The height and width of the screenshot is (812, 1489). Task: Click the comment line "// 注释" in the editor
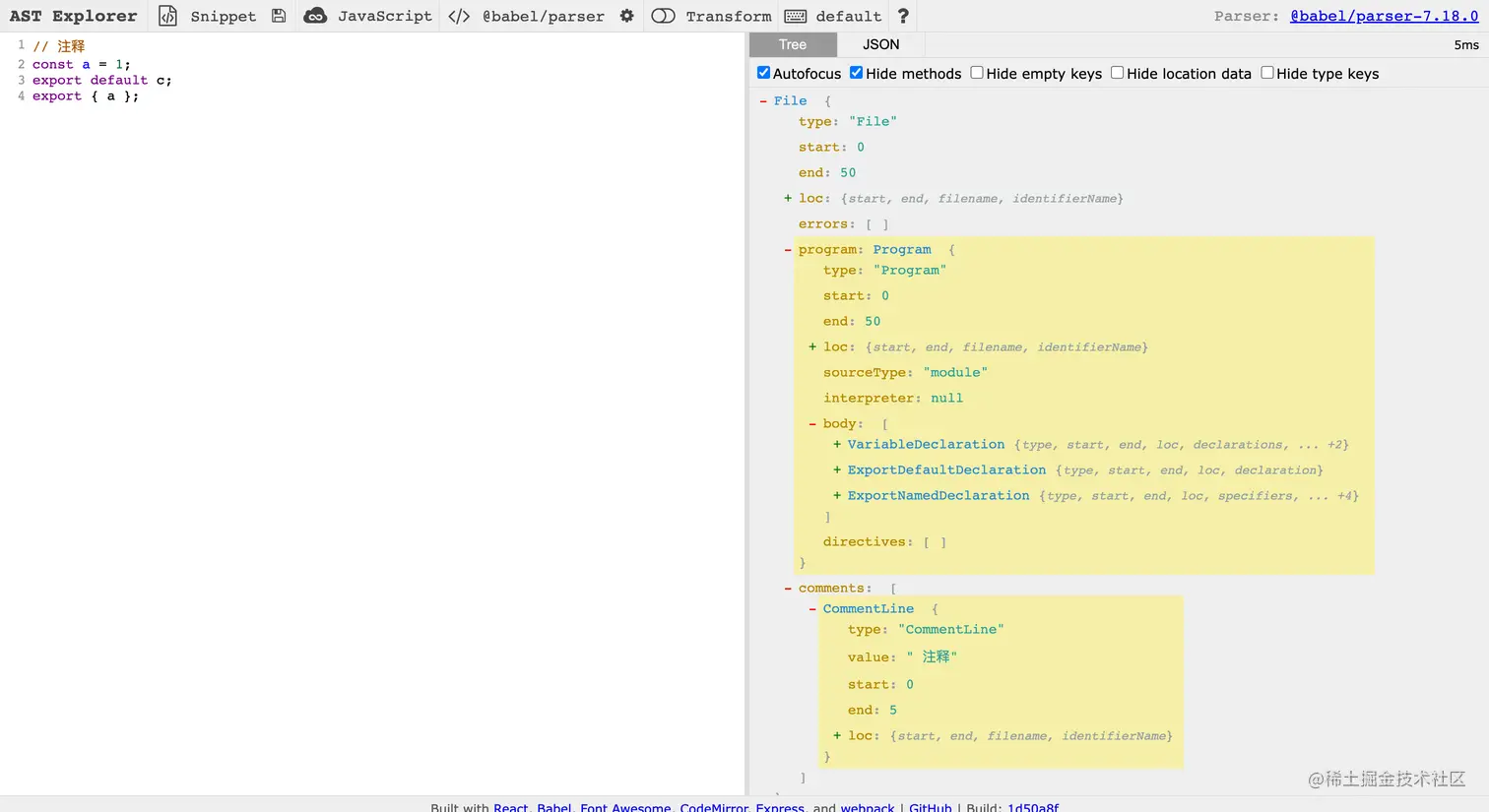(x=59, y=46)
